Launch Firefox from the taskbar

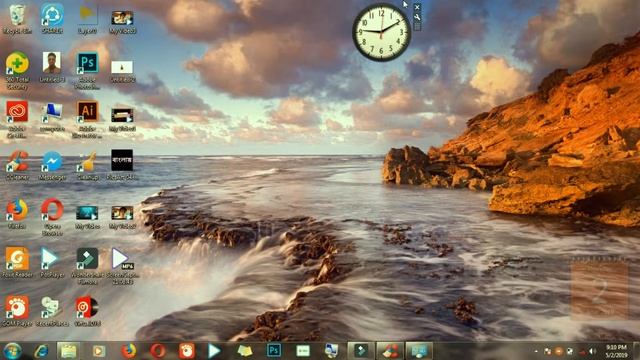pos(129,351)
